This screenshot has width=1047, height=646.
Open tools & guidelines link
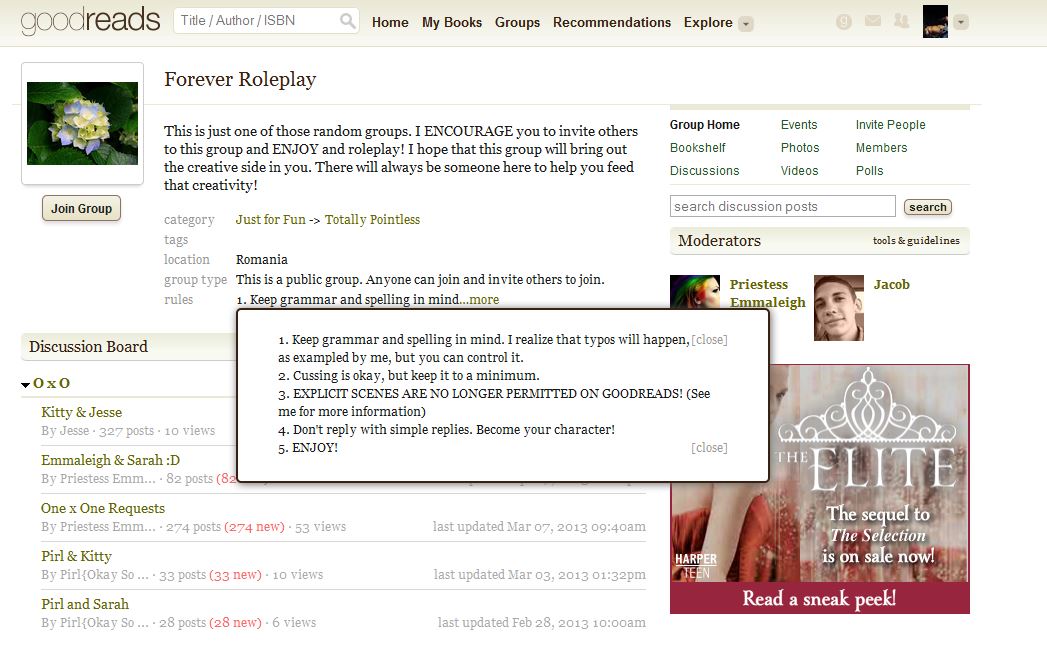[x=915, y=240]
